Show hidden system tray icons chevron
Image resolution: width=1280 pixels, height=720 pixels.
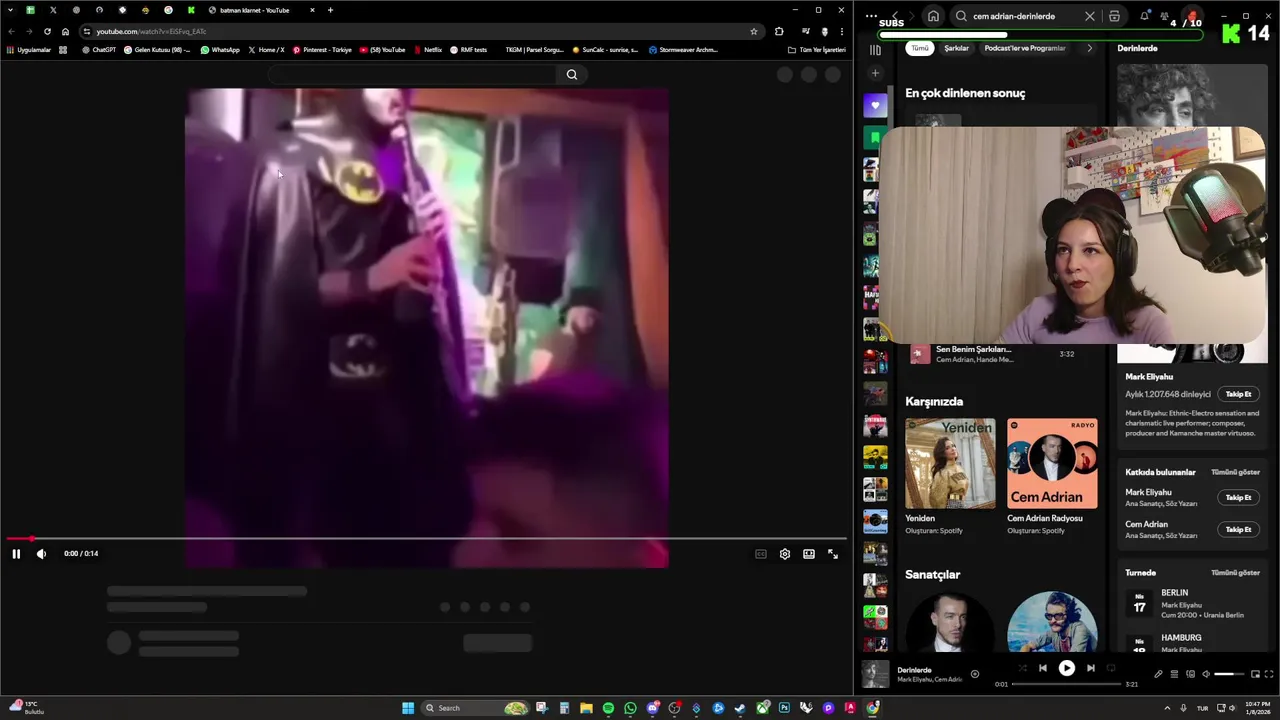[1167, 708]
